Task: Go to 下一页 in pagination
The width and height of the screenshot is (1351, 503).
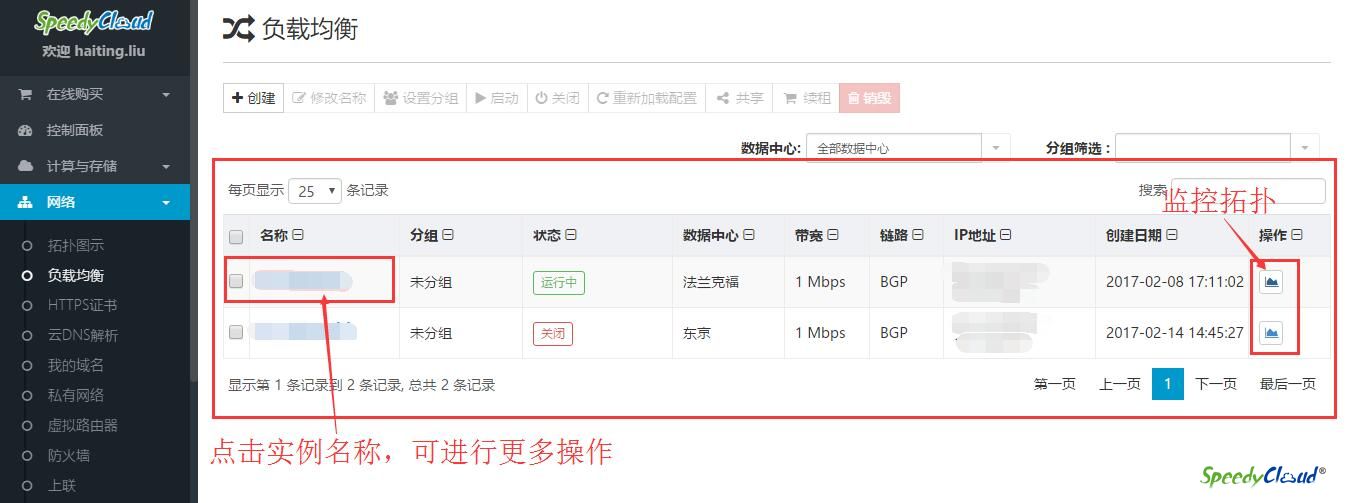Action: (1216, 384)
